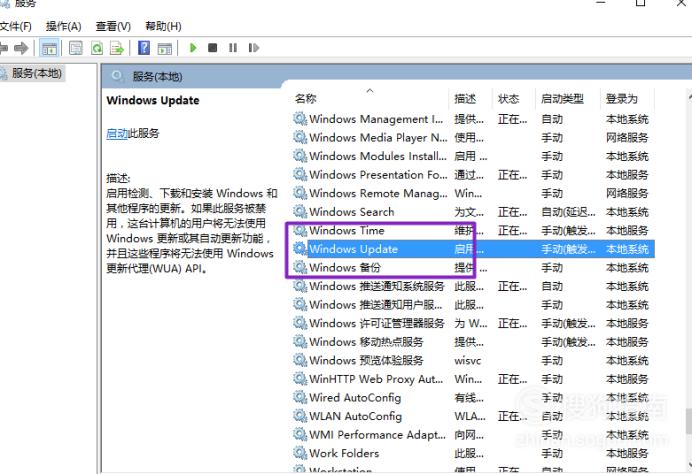Viewport: 692px width, 474px height.
Task: Click the 自动(延迟... startup type of Windows Search
Action: click(x=568, y=212)
